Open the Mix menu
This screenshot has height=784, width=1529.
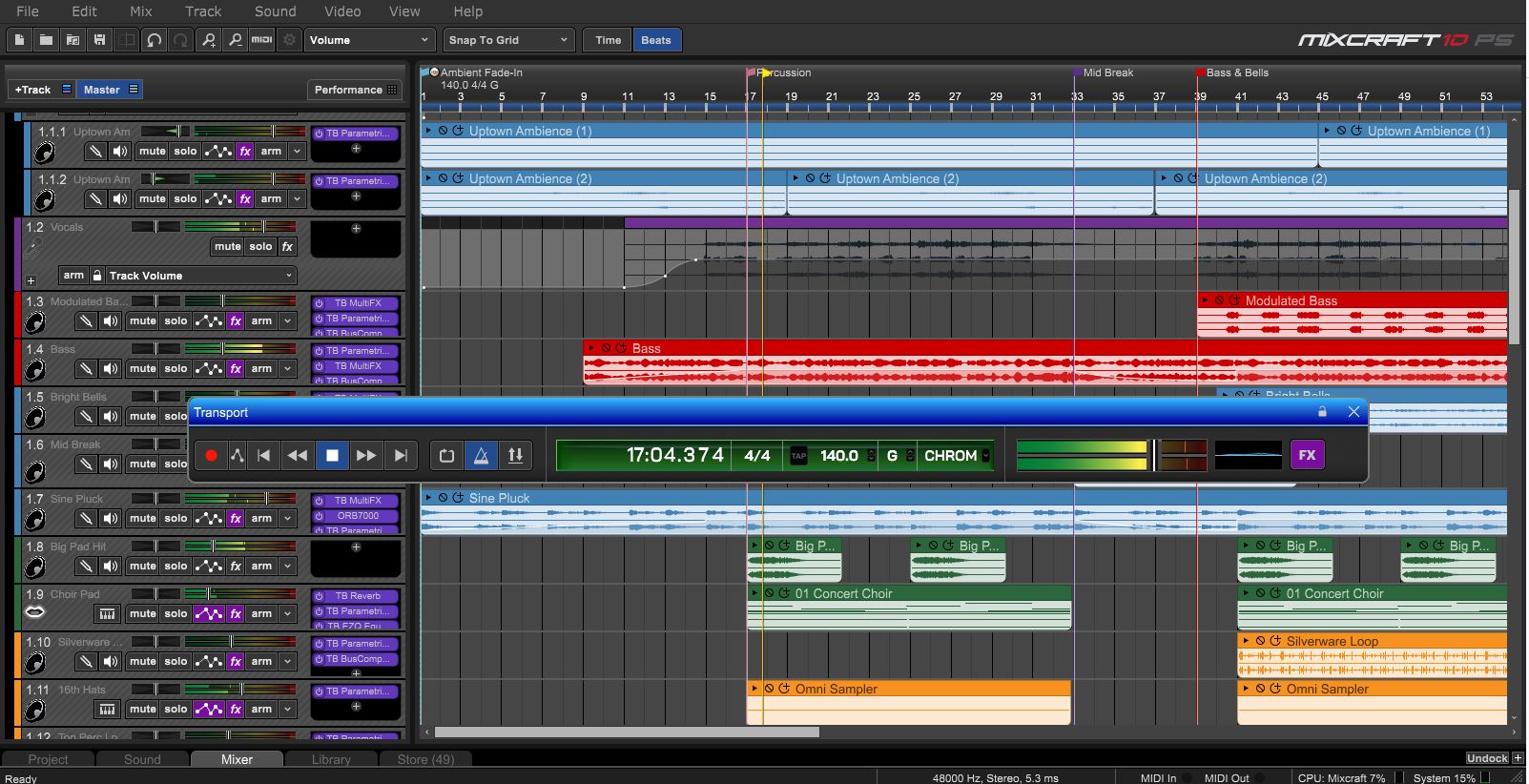pos(141,11)
